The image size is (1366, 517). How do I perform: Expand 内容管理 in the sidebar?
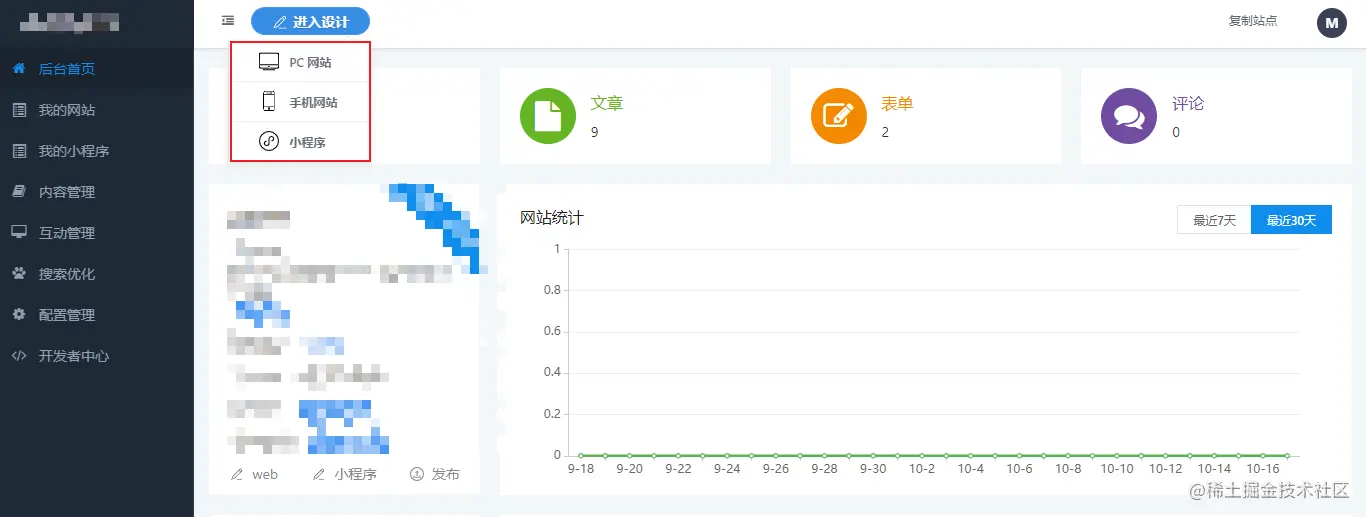pyautogui.click(x=97, y=192)
